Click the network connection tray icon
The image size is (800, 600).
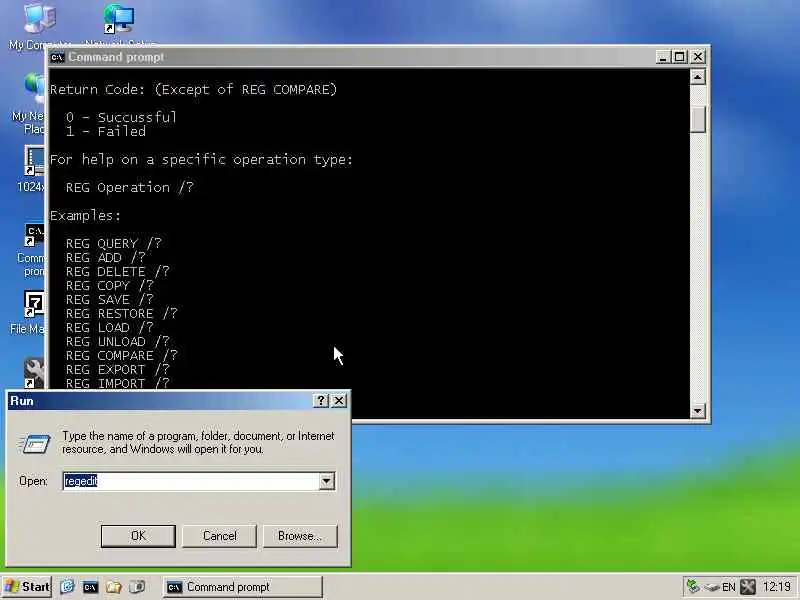tap(693, 587)
